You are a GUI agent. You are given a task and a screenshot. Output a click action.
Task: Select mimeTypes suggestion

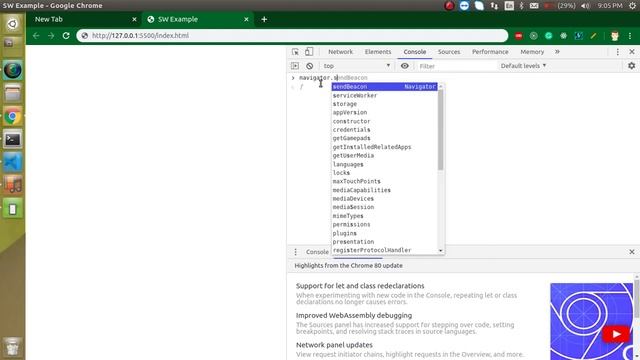point(384,216)
